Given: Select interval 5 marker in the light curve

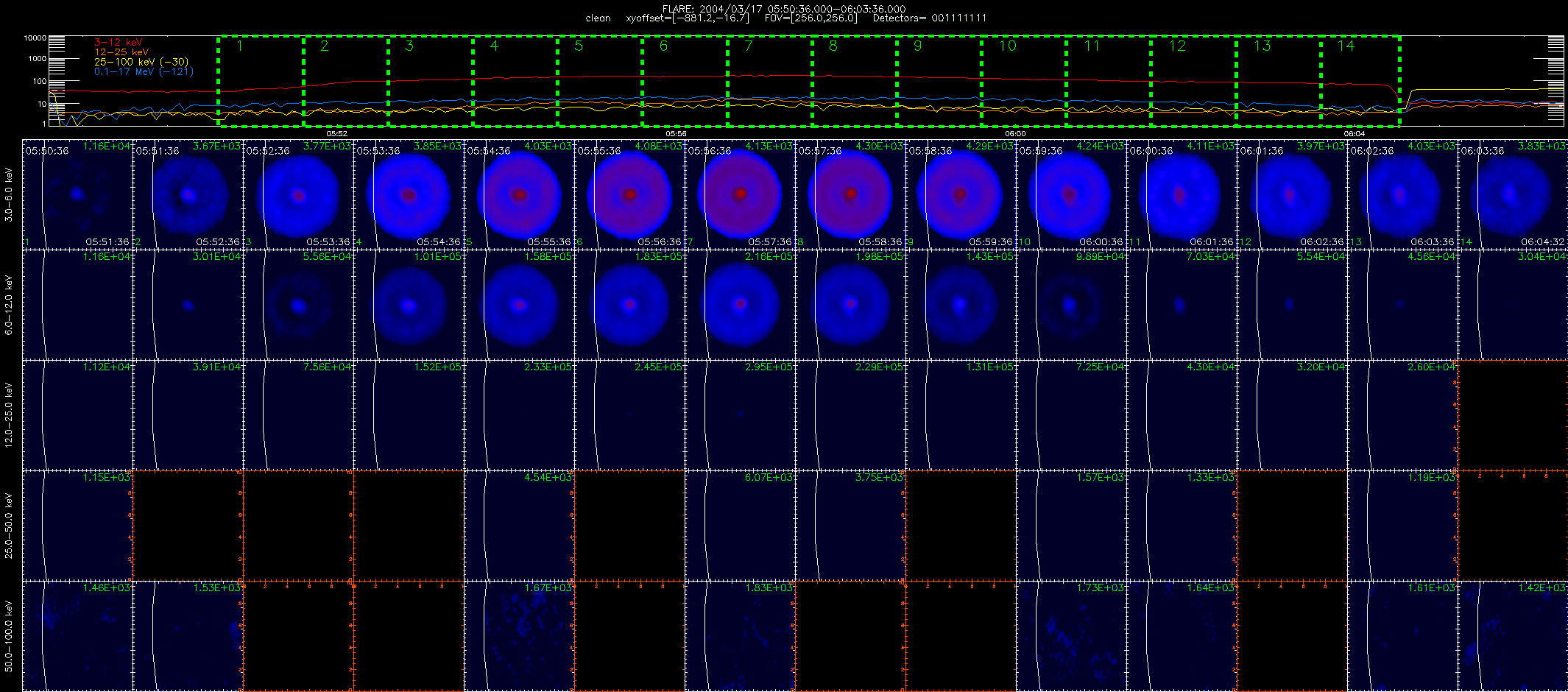Looking at the screenshot, I should point(579,46).
